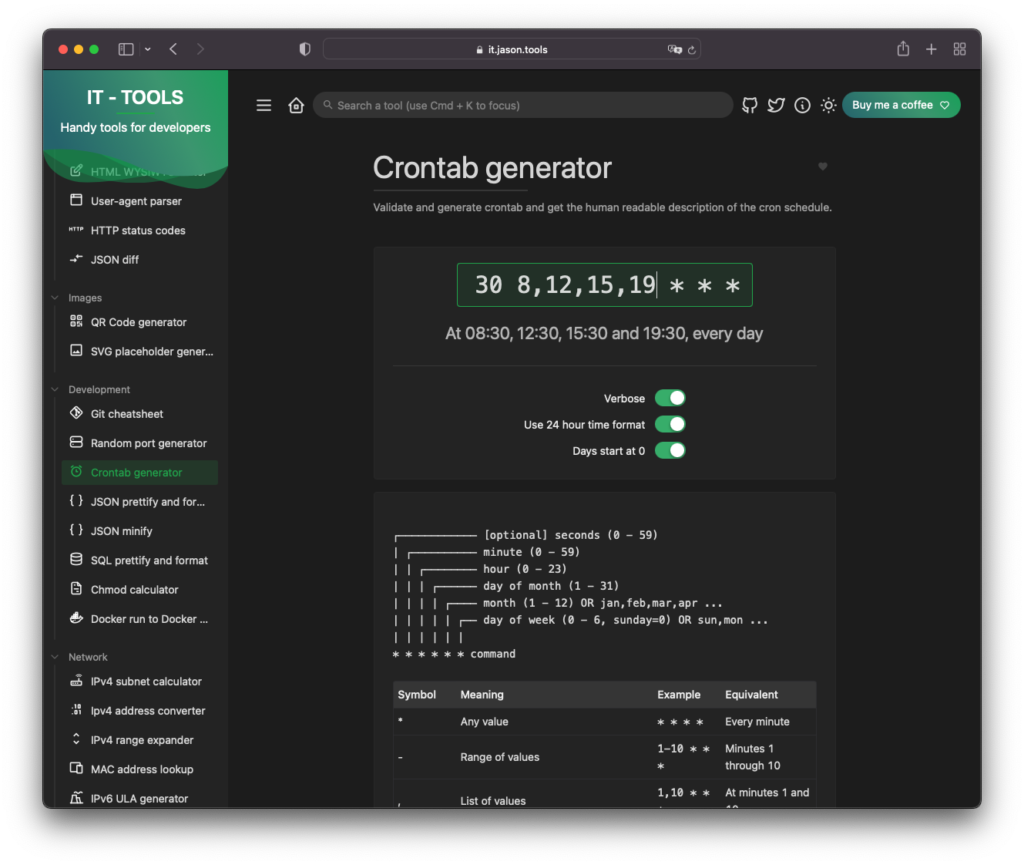
Task: Click the translate icon in address bar
Action: coord(675,50)
